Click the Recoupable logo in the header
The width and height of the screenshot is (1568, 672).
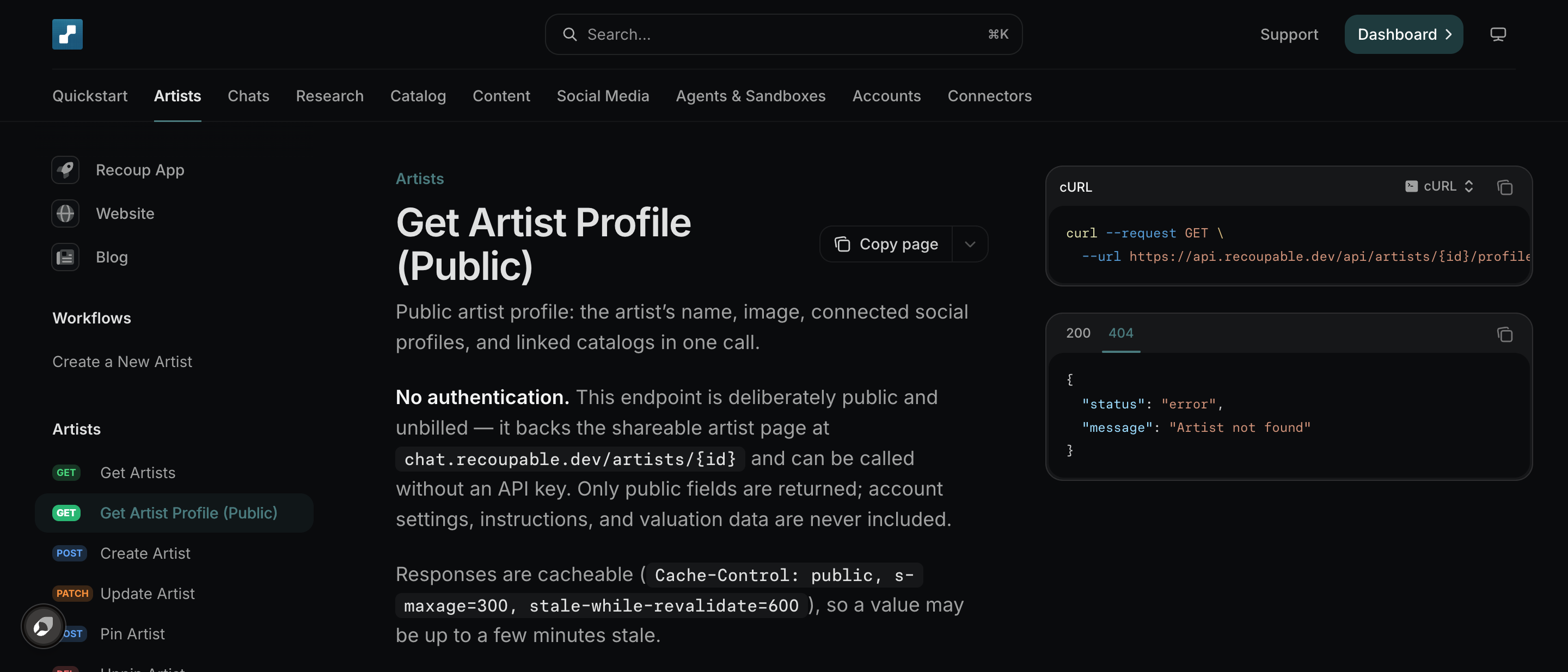tap(67, 34)
